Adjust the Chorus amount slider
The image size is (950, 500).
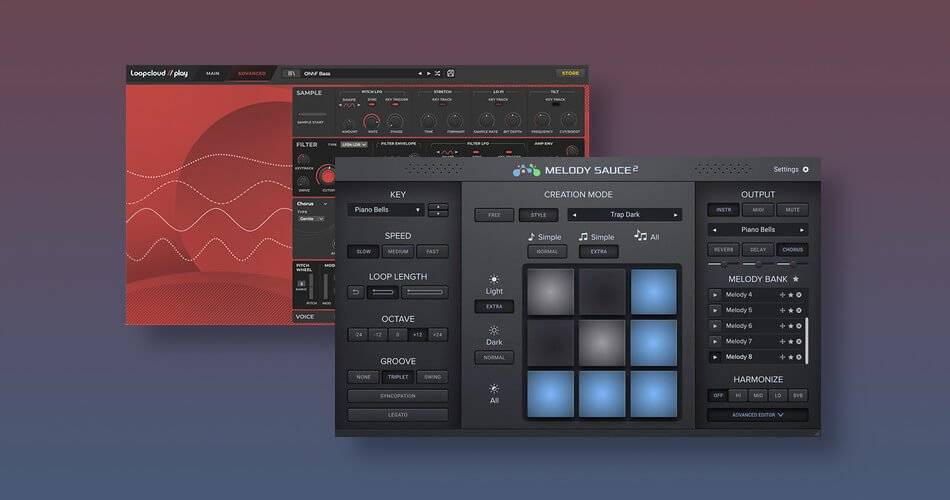tap(792, 264)
